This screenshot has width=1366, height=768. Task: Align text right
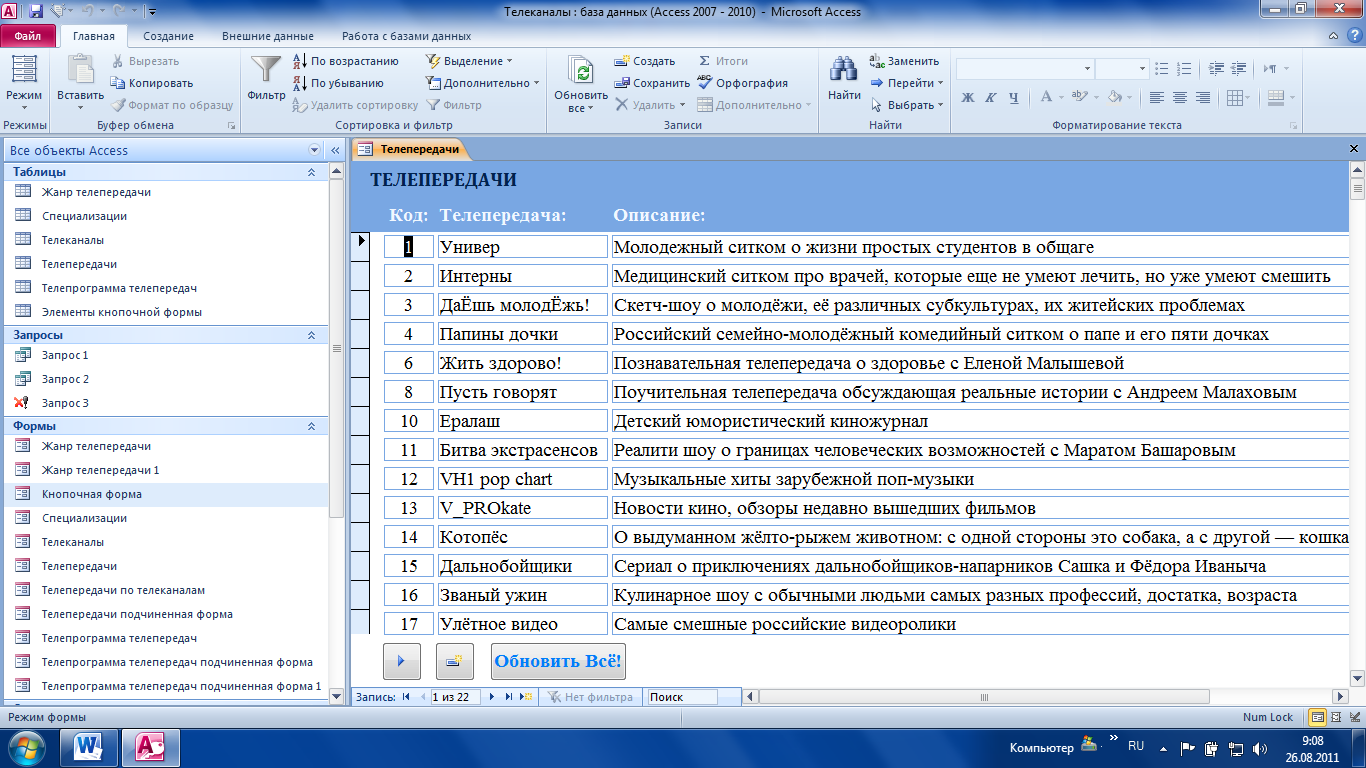(1203, 97)
